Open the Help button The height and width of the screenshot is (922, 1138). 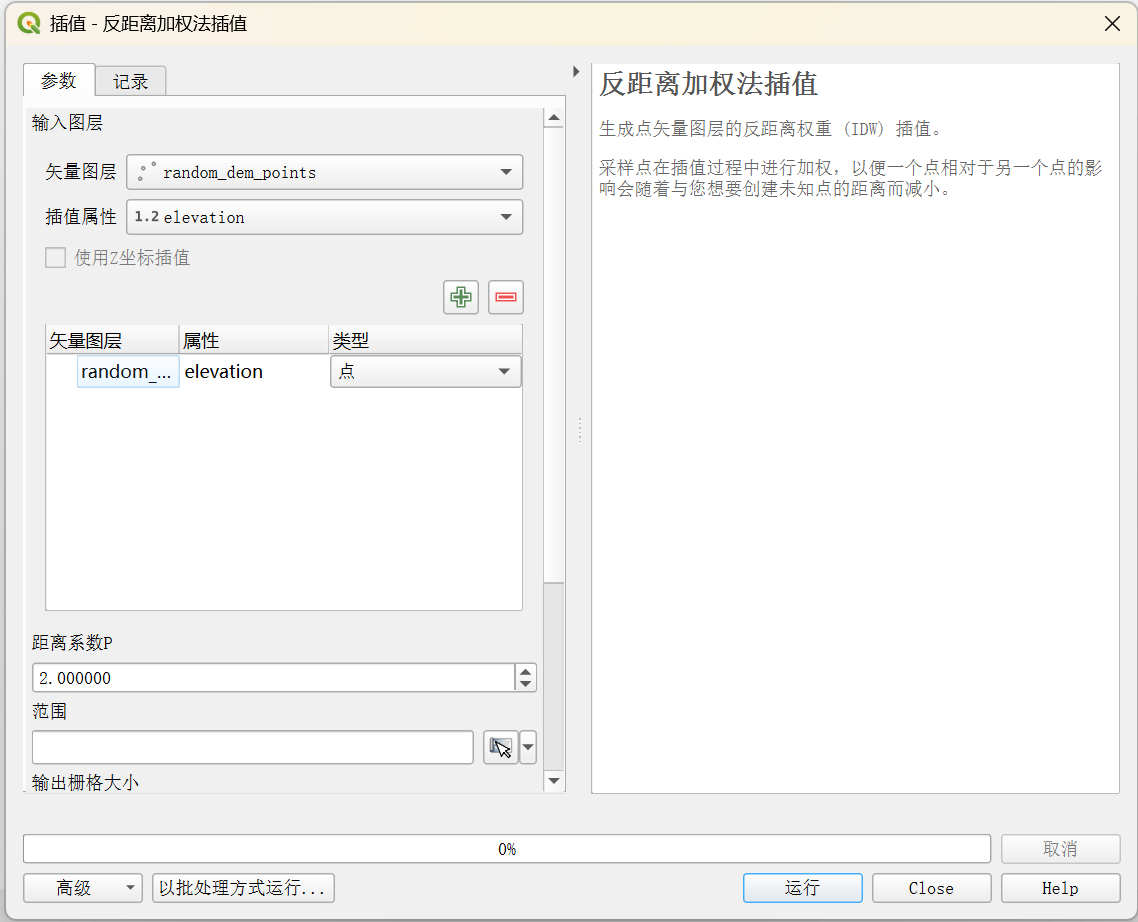coord(1060,888)
